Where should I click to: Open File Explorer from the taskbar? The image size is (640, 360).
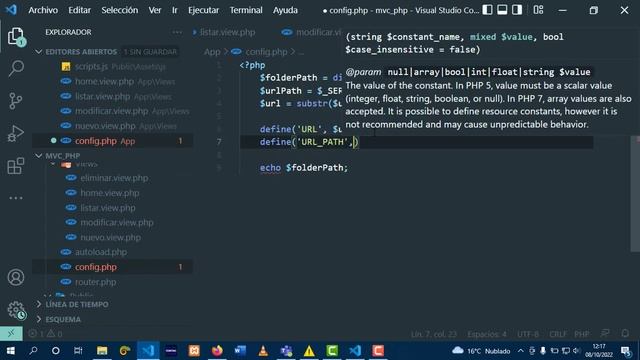pos(102,351)
